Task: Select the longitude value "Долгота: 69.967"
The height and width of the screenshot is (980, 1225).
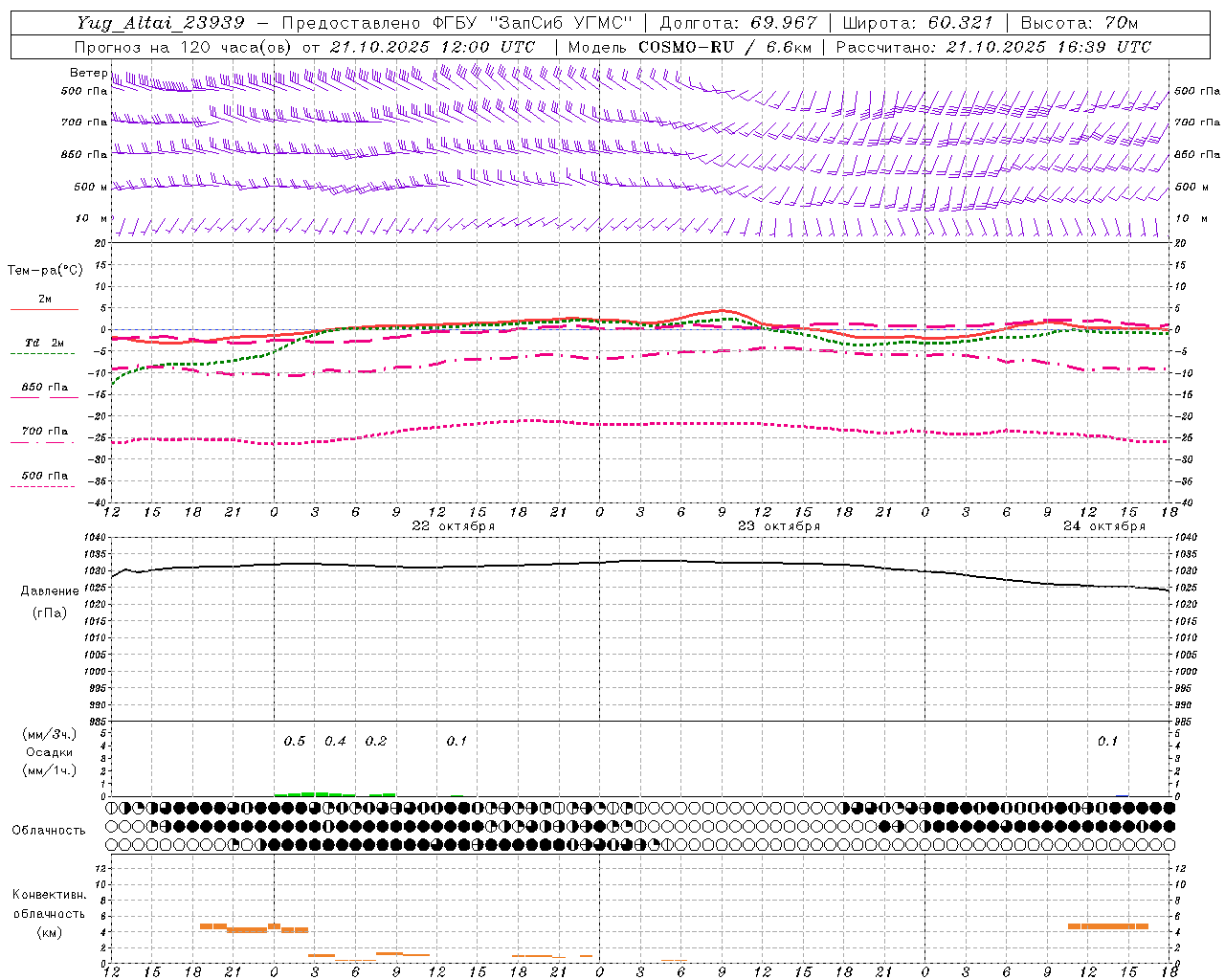Action: pyautogui.click(x=738, y=23)
